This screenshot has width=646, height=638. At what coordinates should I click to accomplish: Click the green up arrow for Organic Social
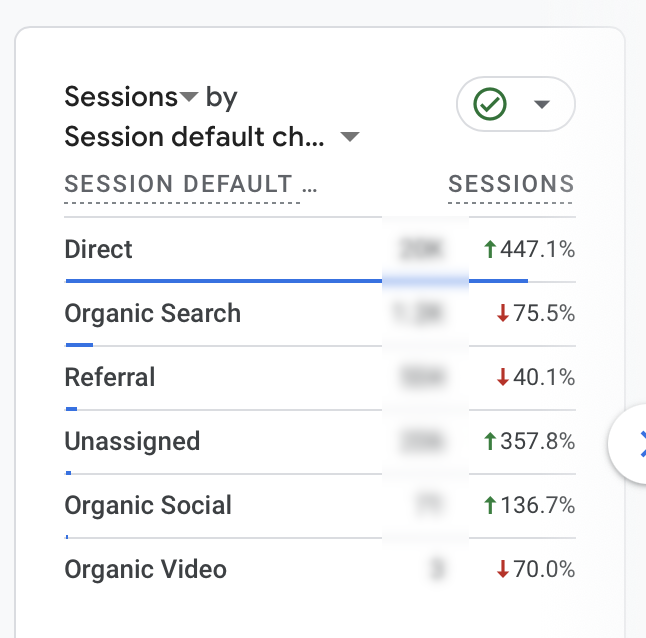click(490, 506)
